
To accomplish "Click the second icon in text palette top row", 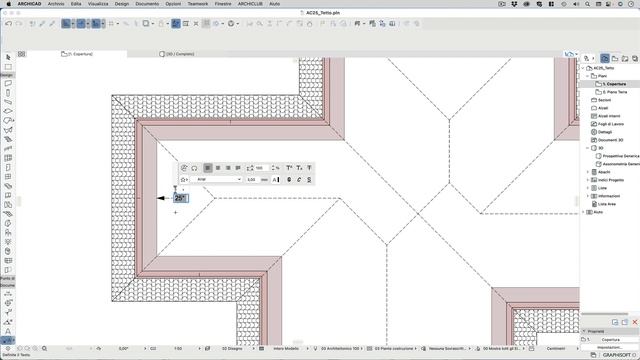I will pos(194,168).
